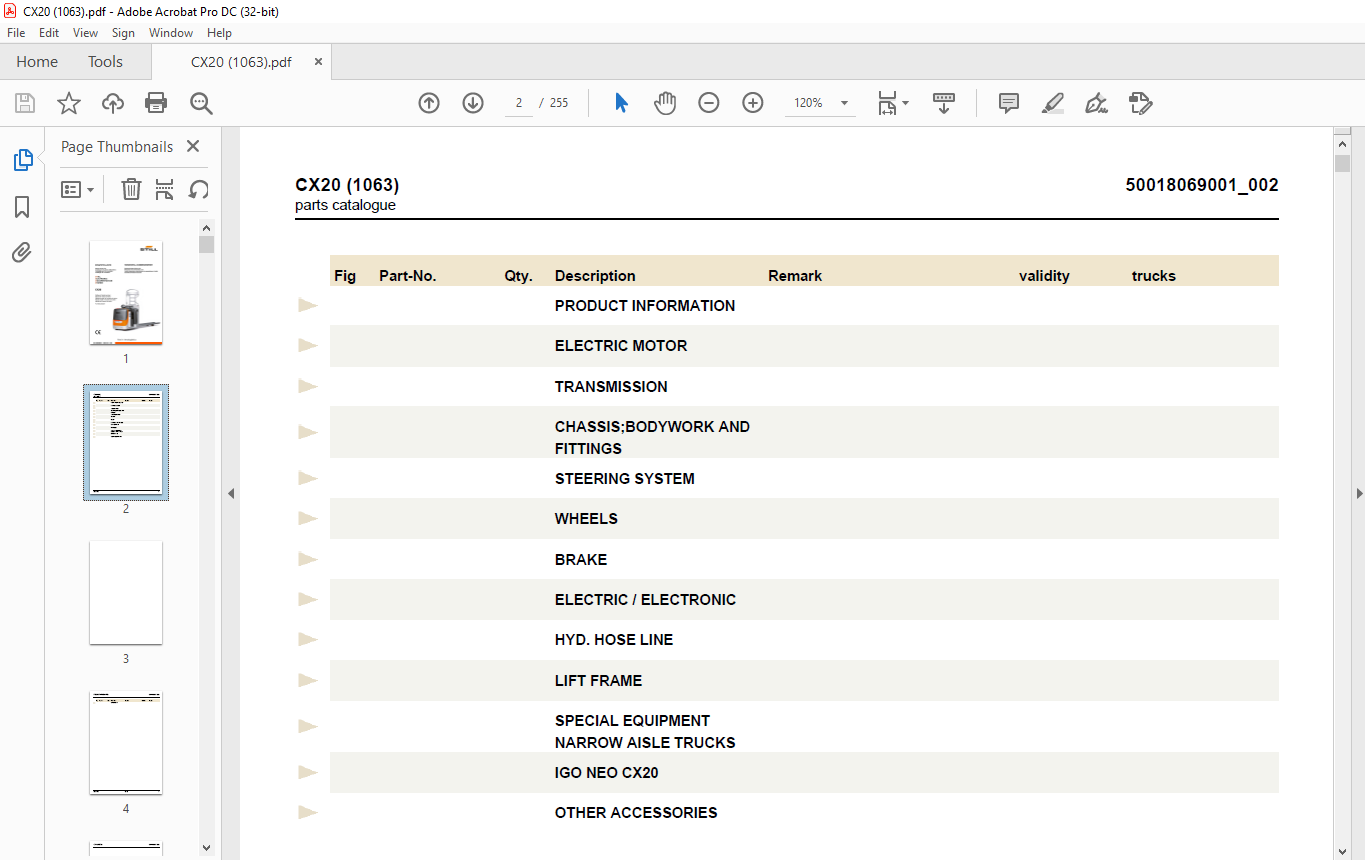The height and width of the screenshot is (860, 1365).
Task: Select the arrow Selection tool
Action: click(x=621, y=103)
